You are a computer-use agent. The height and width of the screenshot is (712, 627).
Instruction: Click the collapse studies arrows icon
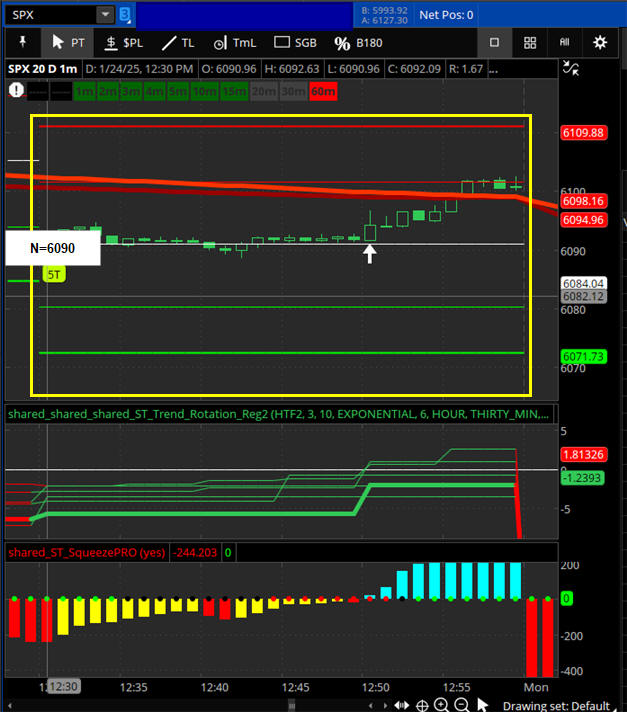pos(571,68)
